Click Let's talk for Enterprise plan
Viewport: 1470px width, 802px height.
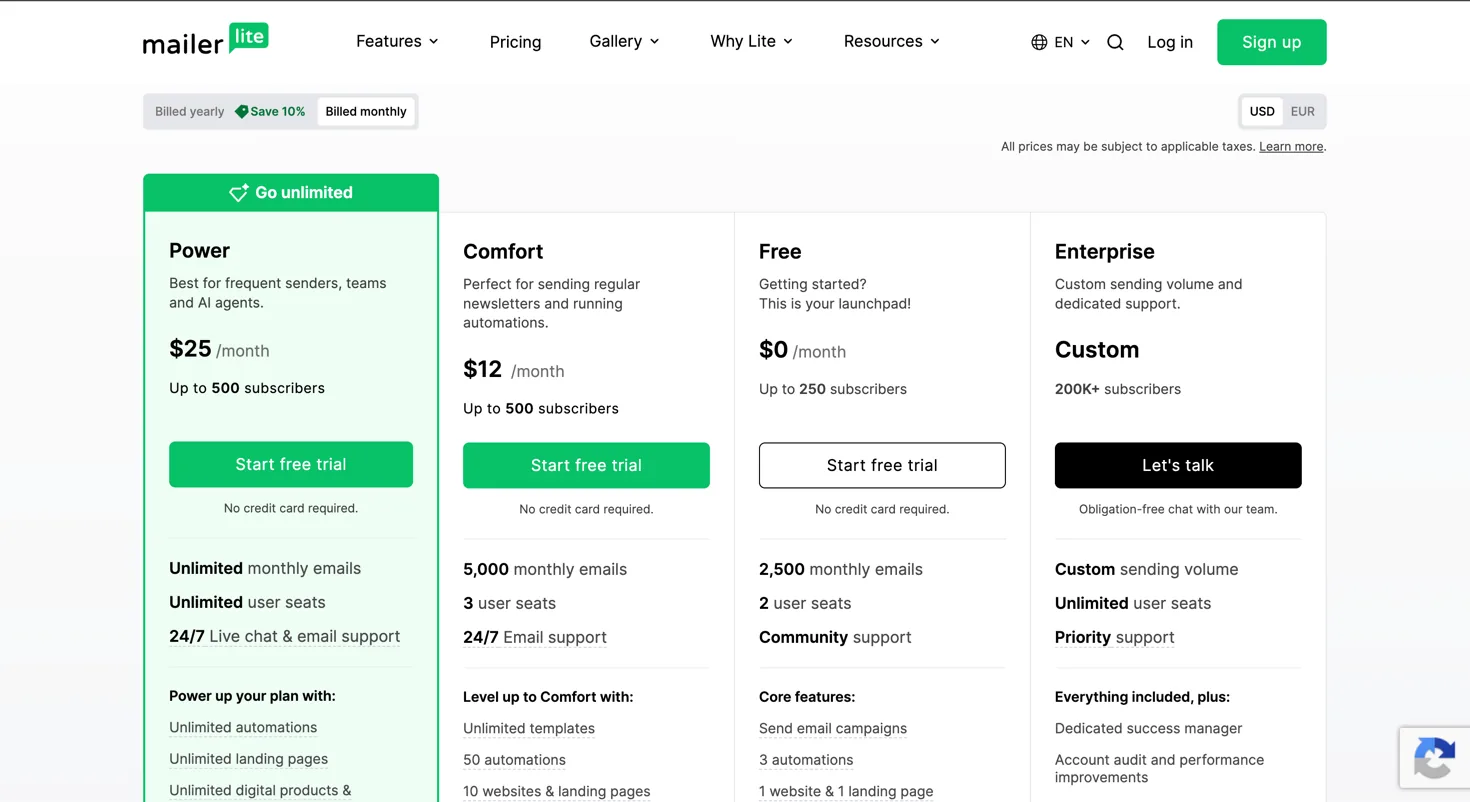pos(1178,465)
